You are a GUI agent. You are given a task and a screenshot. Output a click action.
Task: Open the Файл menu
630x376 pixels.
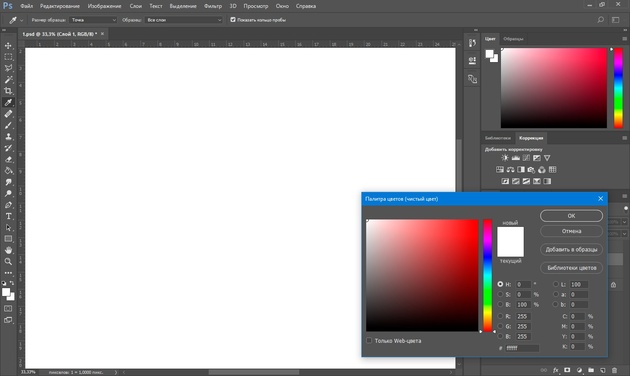click(x=27, y=6)
